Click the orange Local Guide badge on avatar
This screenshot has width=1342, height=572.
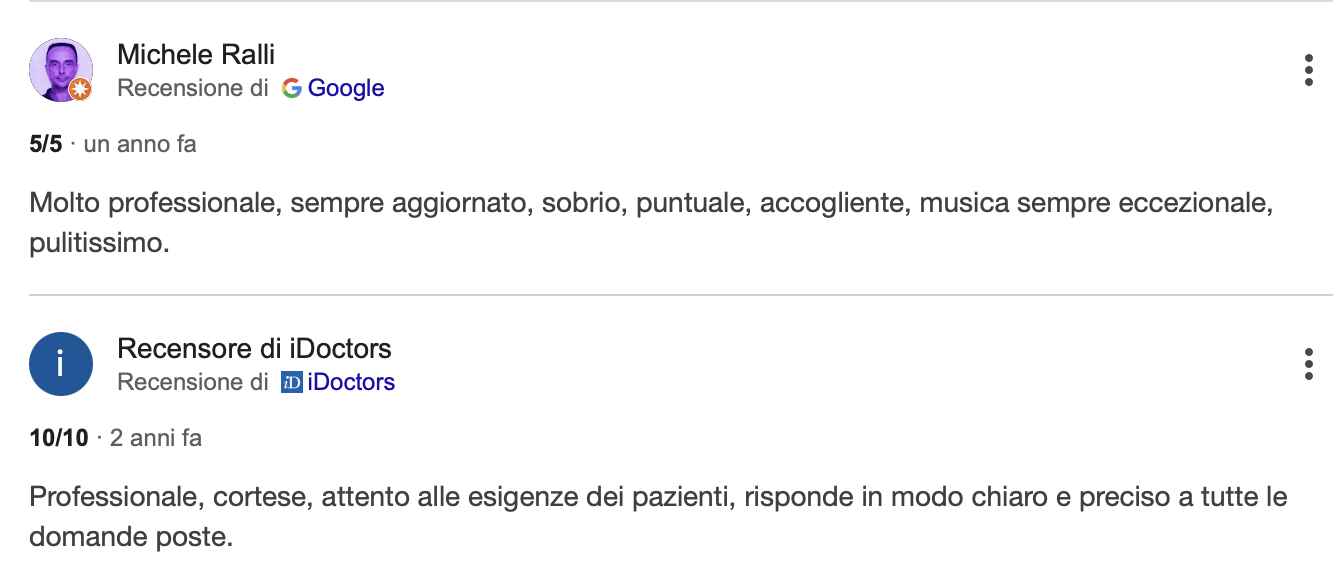pos(80,90)
